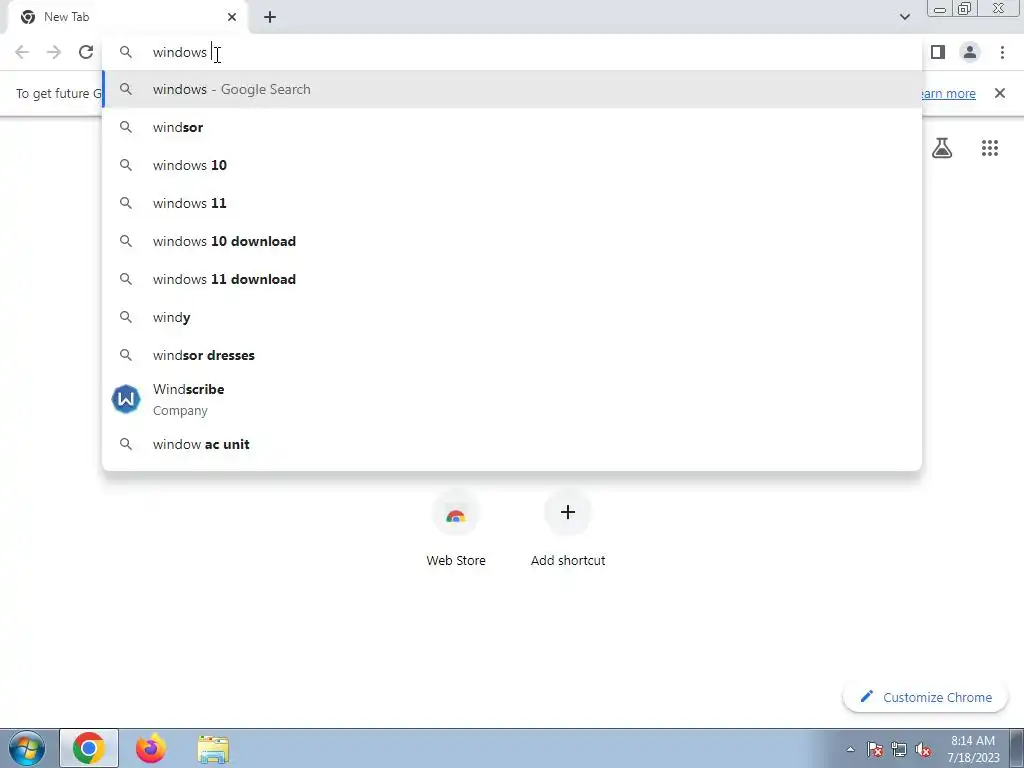
Task: Open the Google apps grid icon
Action: [x=990, y=148]
